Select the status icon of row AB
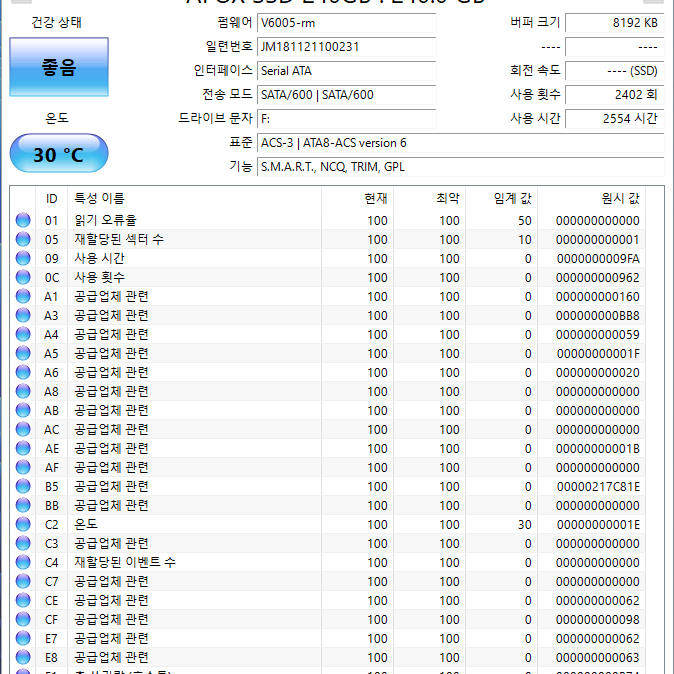Image resolution: width=674 pixels, height=674 pixels. (x=23, y=410)
